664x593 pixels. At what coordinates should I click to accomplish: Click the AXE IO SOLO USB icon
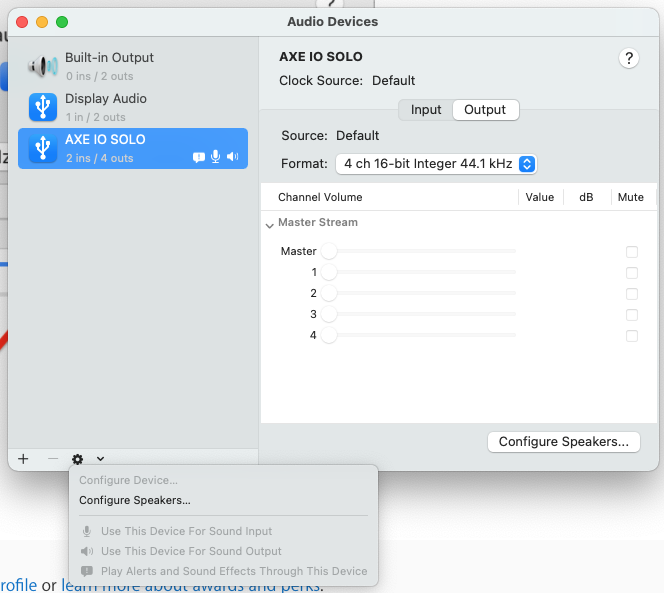[43, 148]
